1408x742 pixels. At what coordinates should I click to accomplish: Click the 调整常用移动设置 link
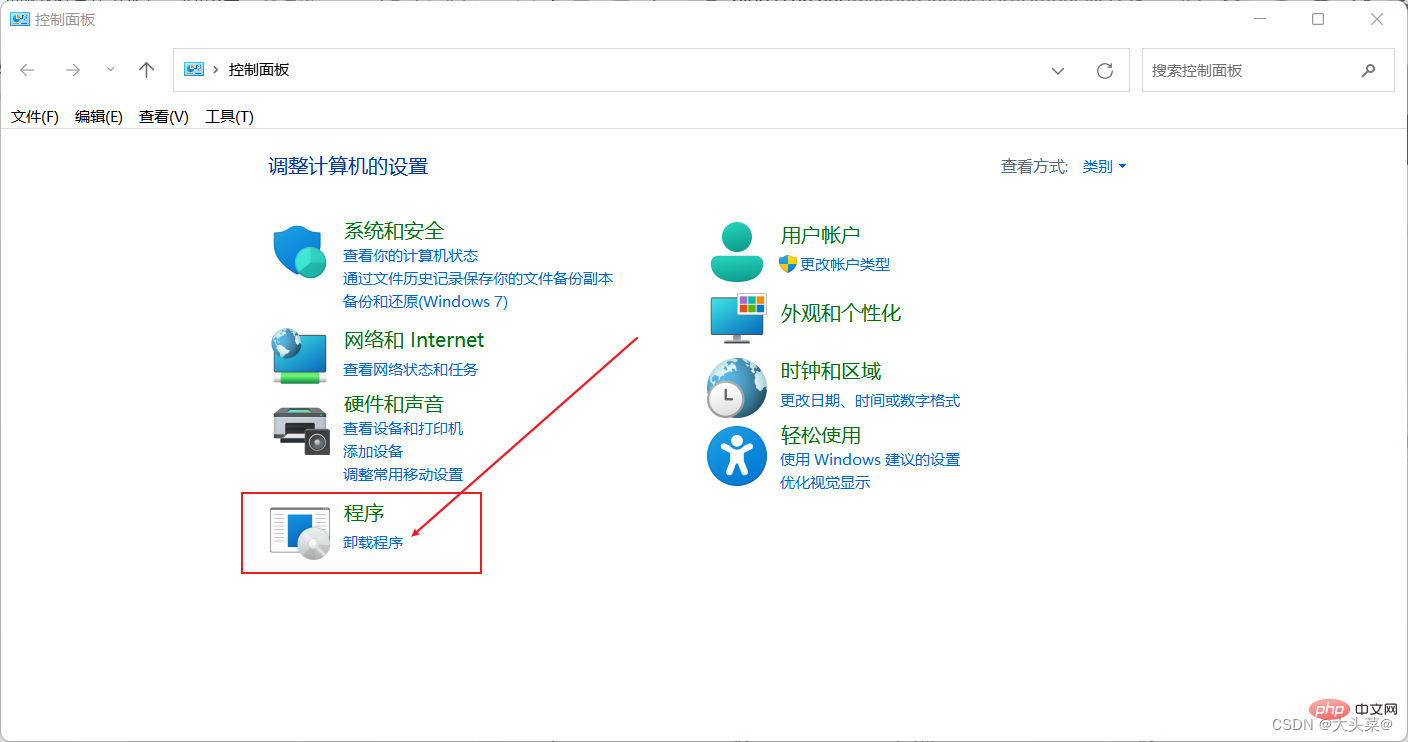tap(403, 475)
